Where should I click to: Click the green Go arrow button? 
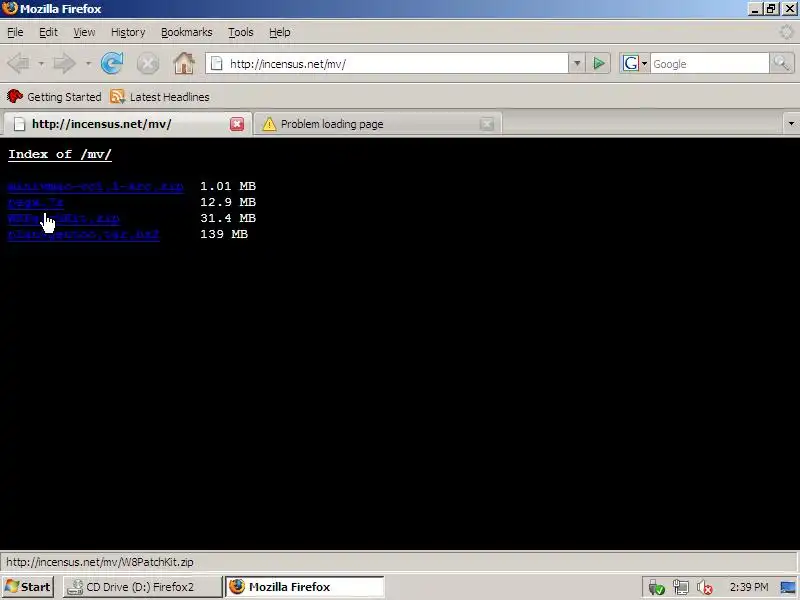pyautogui.click(x=599, y=64)
